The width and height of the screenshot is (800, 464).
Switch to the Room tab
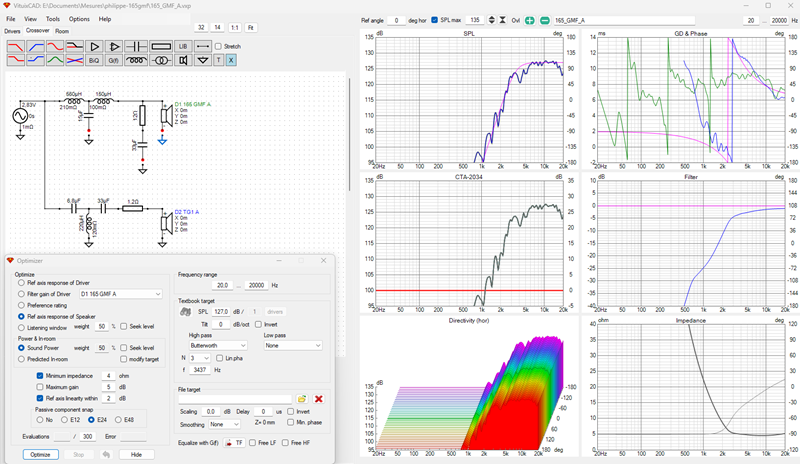[x=62, y=31]
